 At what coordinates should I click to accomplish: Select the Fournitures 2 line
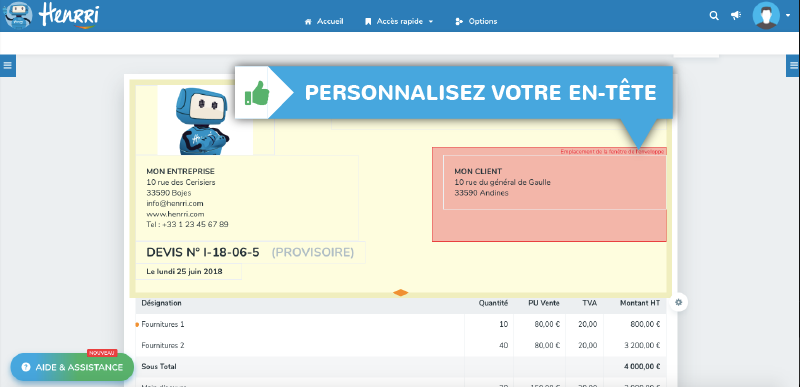click(401, 346)
